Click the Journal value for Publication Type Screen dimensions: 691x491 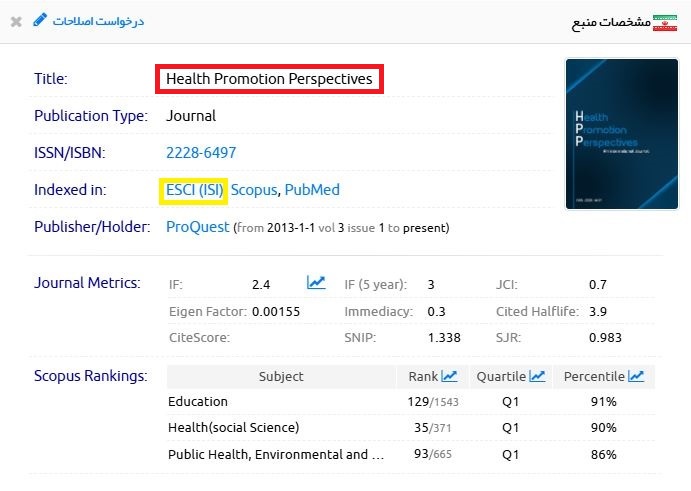[191, 116]
